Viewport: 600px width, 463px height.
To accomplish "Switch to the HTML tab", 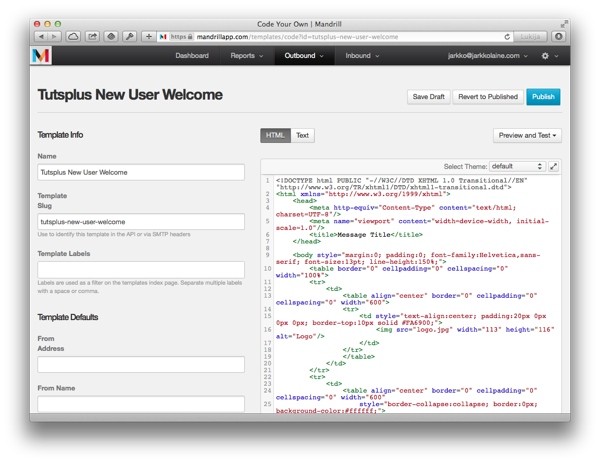I will [x=275, y=135].
